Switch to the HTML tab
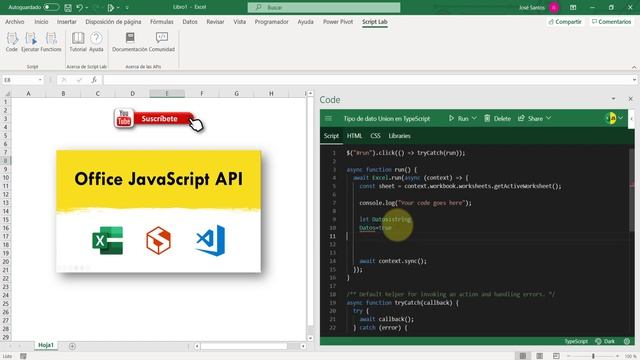Image resolution: width=640 pixels, height=360 pixels. tap(354, 136)
